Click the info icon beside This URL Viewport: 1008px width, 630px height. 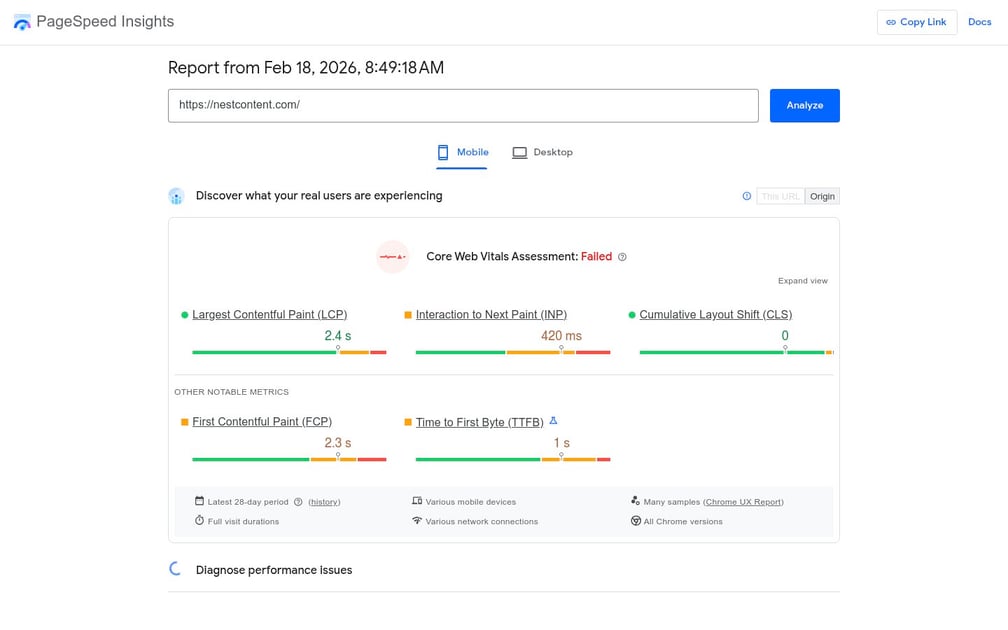(x=746, y=196)
